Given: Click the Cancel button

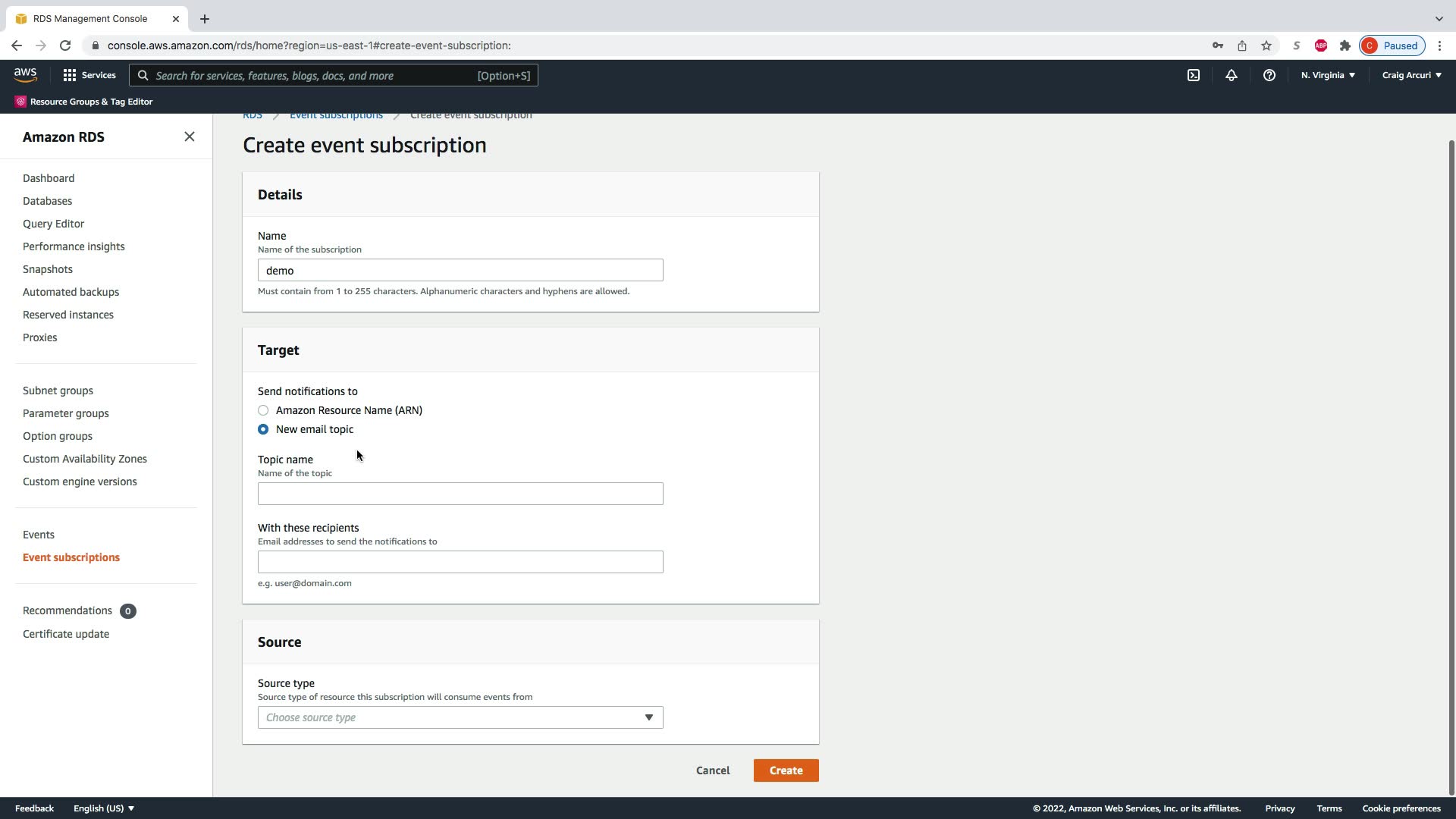Looking at the screenshot, I should coord(713,770).
